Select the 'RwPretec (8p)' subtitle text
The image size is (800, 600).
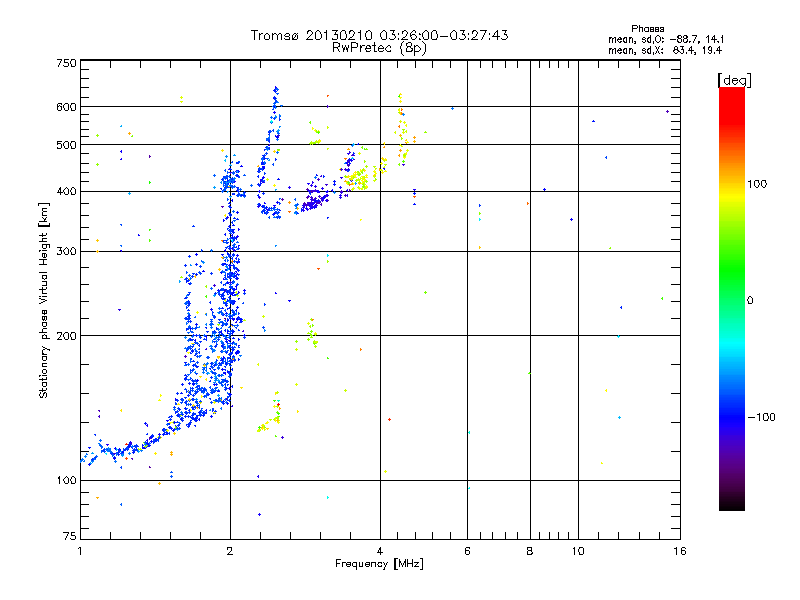[x=379, y=48]
